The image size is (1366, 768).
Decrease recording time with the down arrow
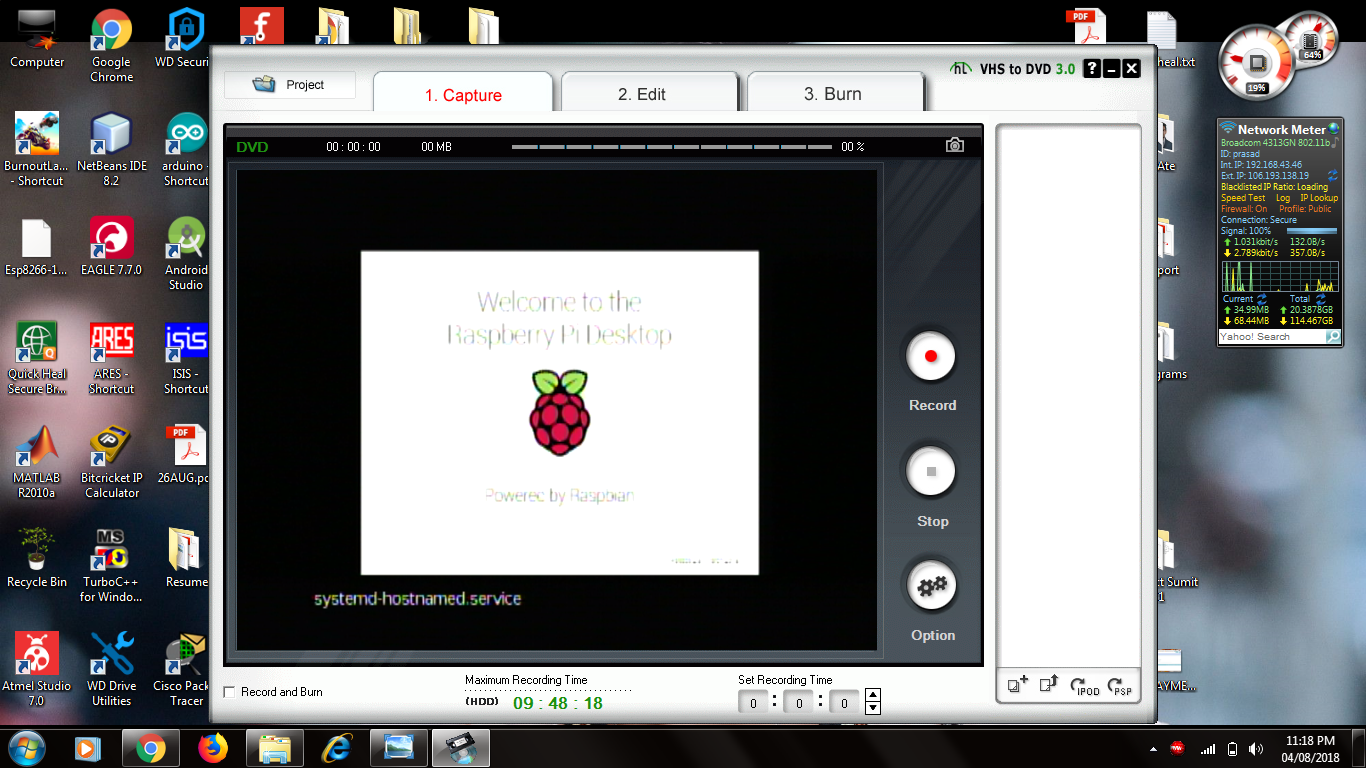(873, 708)
